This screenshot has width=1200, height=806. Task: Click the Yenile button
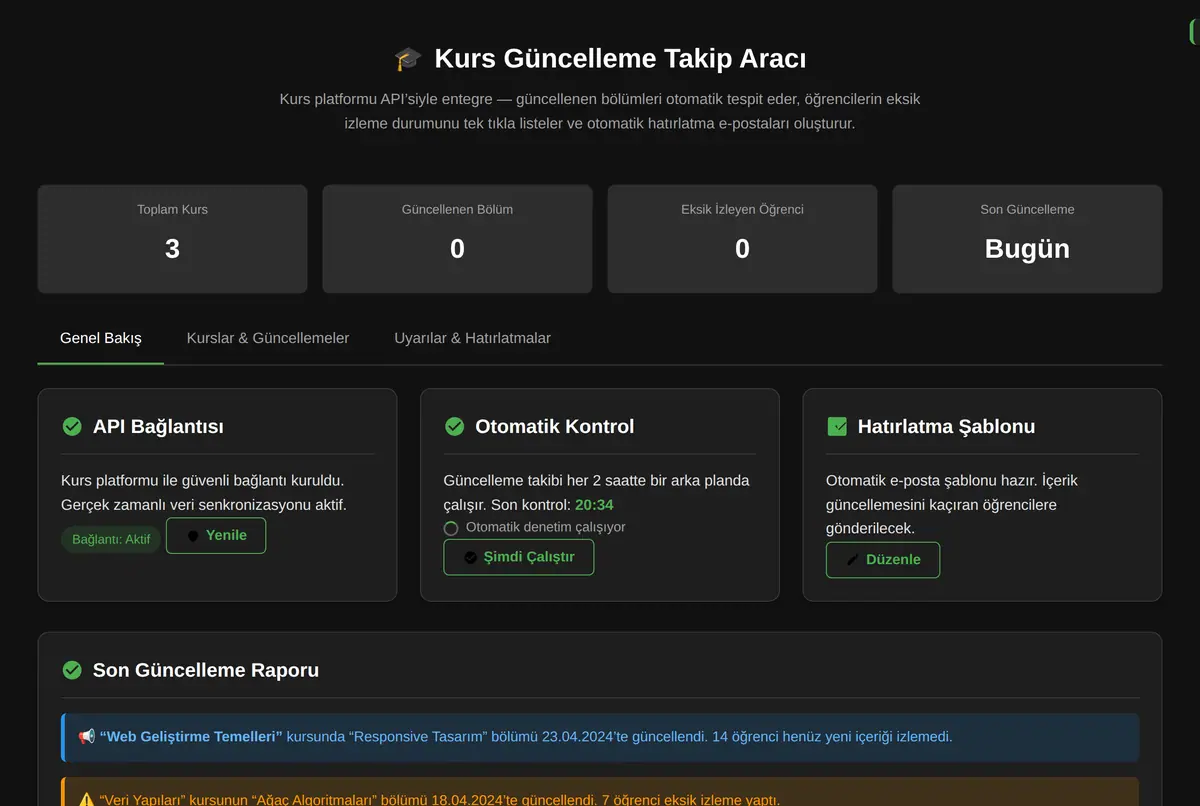tap(216, 536)
